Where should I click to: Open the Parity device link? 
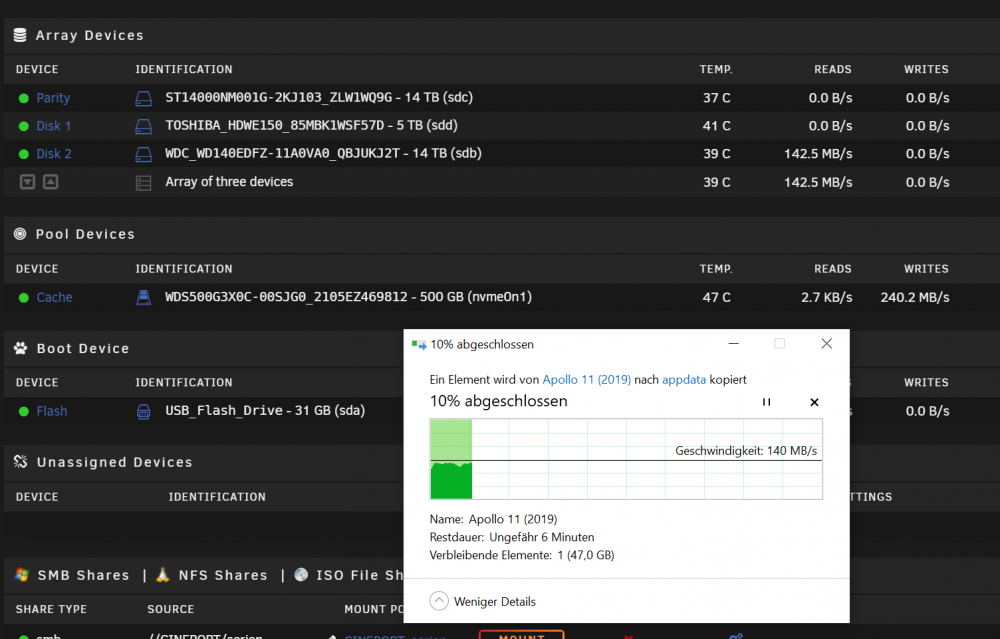pyautogui.click(x=53, y=98)
